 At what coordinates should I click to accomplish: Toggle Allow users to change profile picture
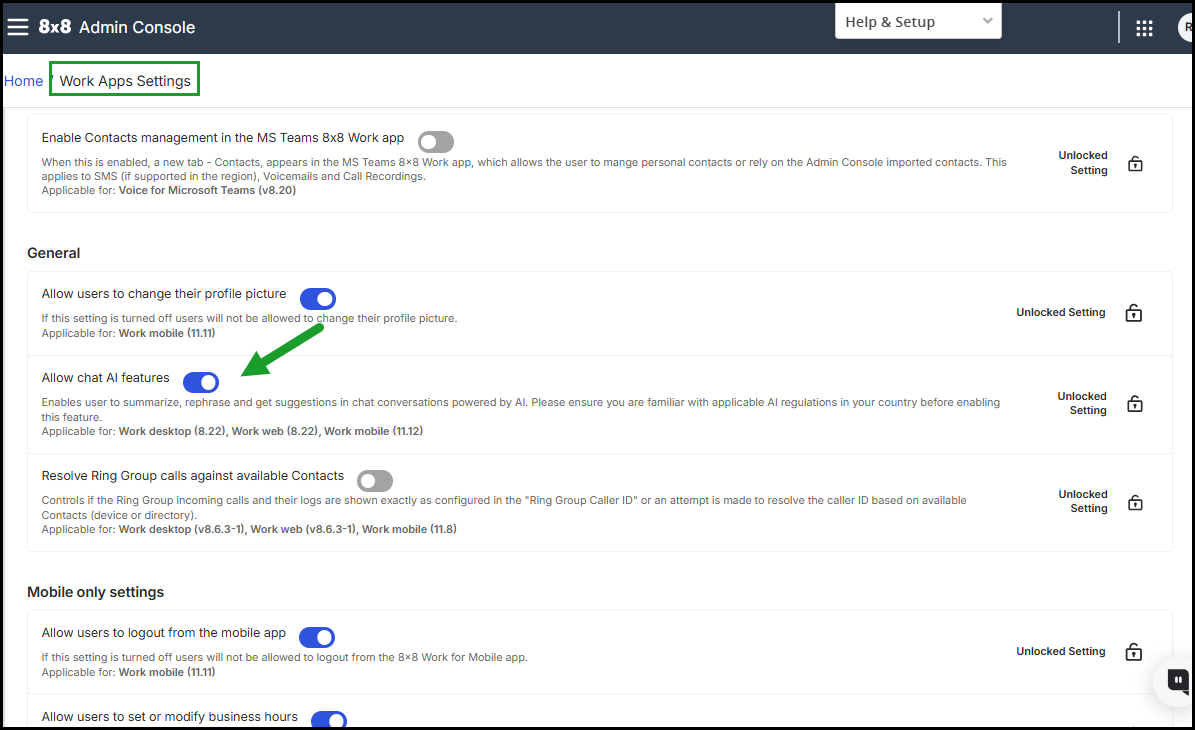click(318, 298)
